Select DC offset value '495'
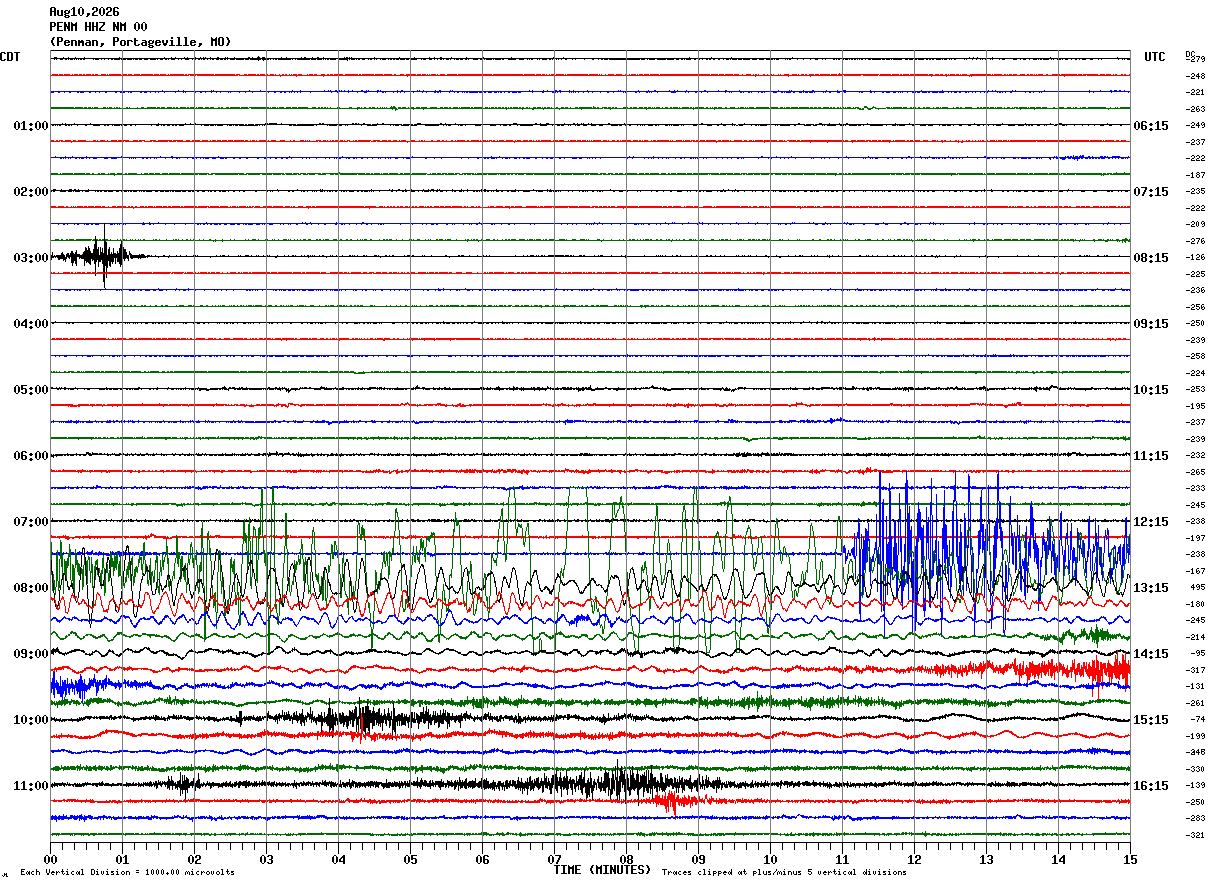 pyautogui.click(x=1197, y=588)
